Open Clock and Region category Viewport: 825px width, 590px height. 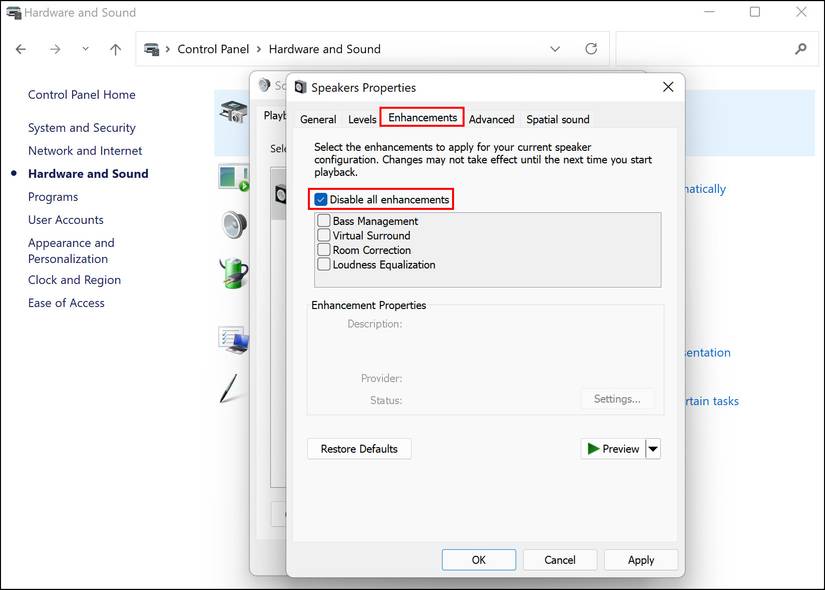click(x=74, y=280)
